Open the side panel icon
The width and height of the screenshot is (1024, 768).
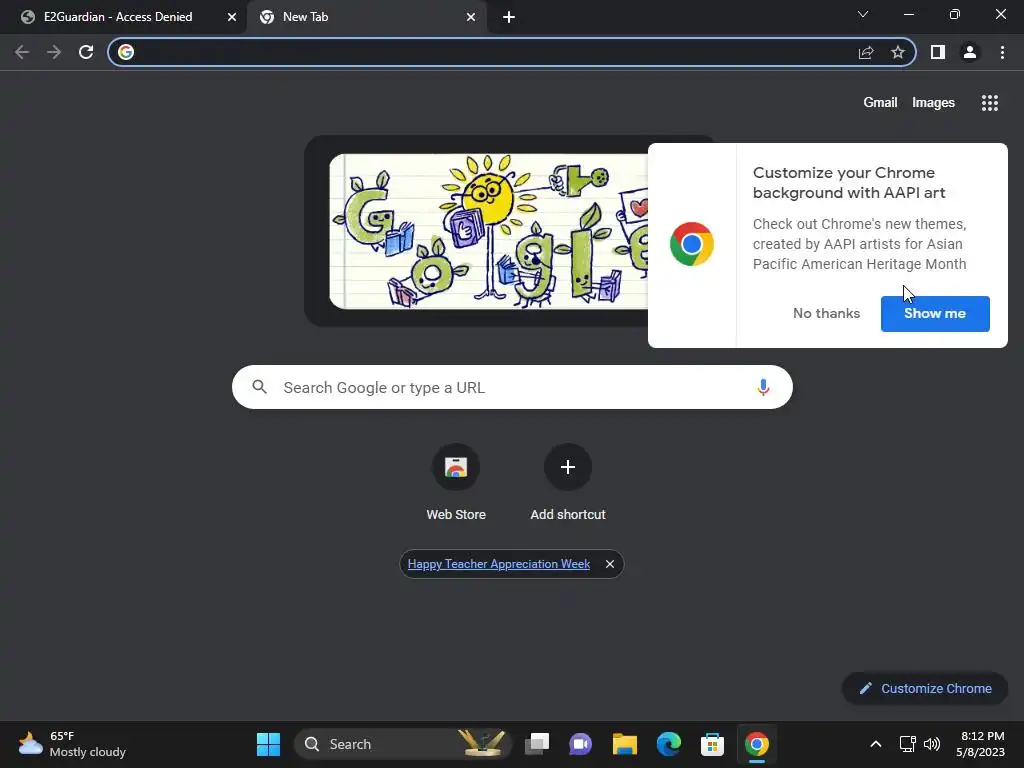[938, 52]
